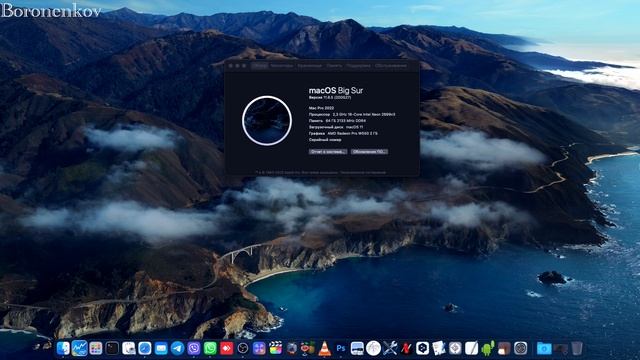Image resolution: width=640 pixels, height=360 pixels.
Task: Open the blue Downloads folder in dock
Action: (x=544, y=348)
